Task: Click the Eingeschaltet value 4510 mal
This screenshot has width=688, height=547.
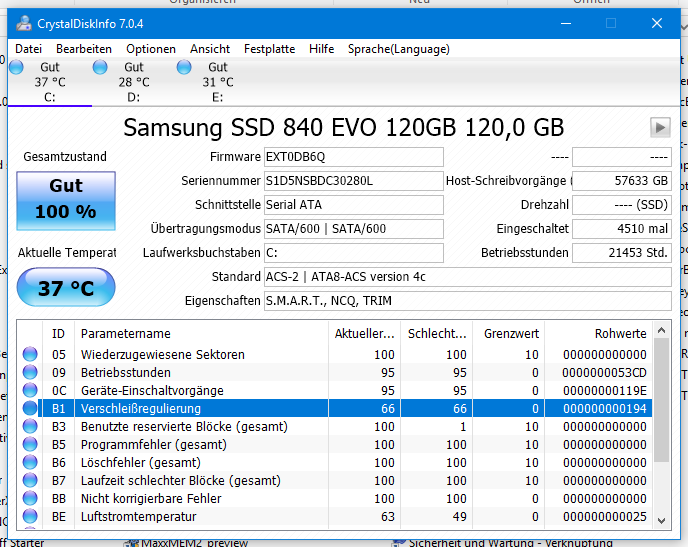Action: pyautogui.click(x=622, y=229)
